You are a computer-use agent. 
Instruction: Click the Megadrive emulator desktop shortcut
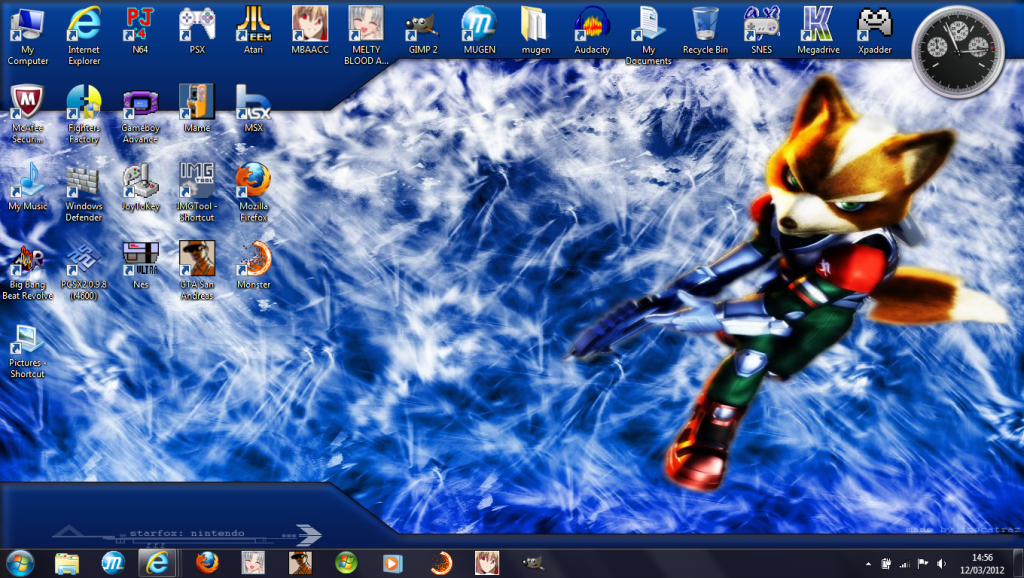(x=818, y=31)
